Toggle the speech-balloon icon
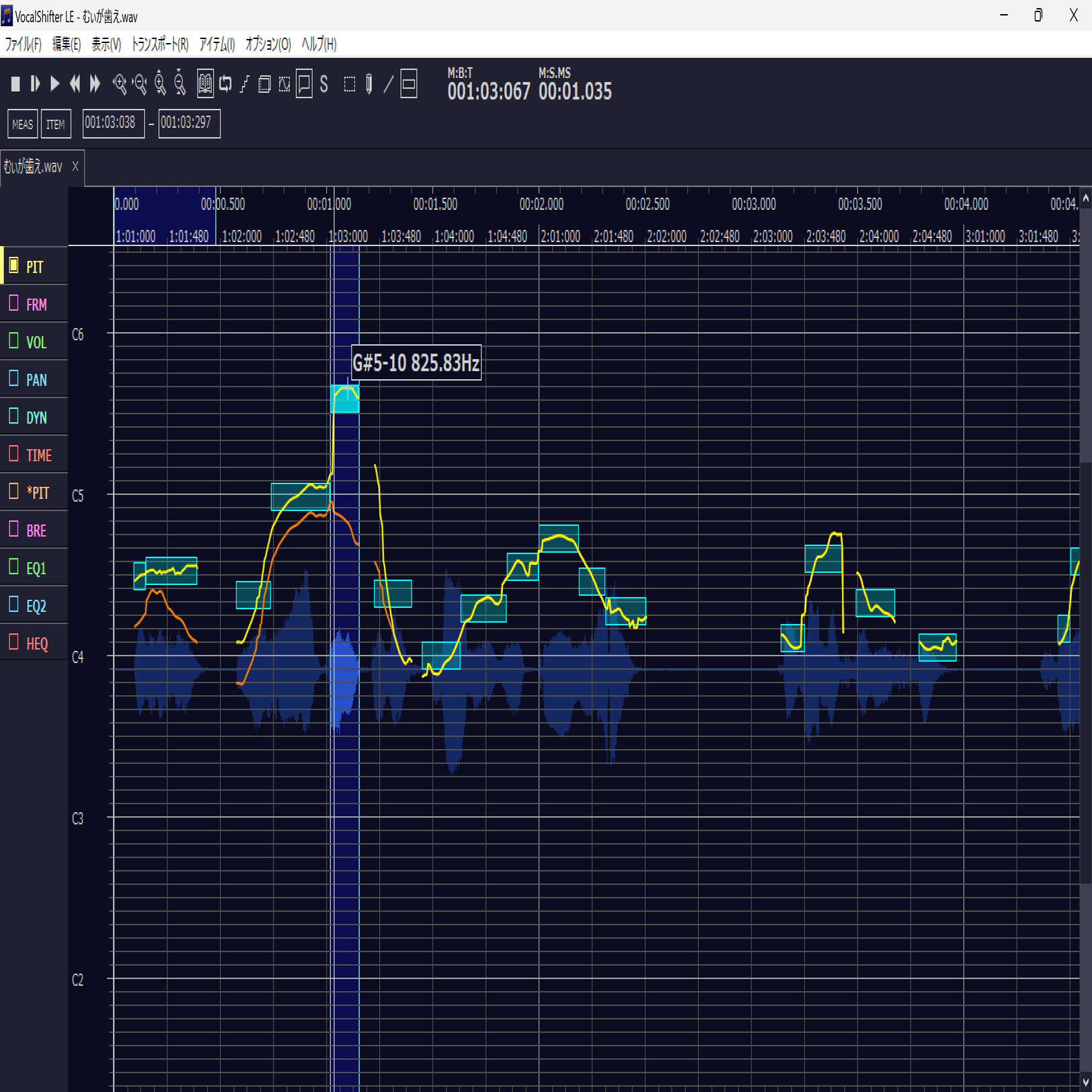The height and width of the screenshot is (1092, 1092). click(304, 84)
